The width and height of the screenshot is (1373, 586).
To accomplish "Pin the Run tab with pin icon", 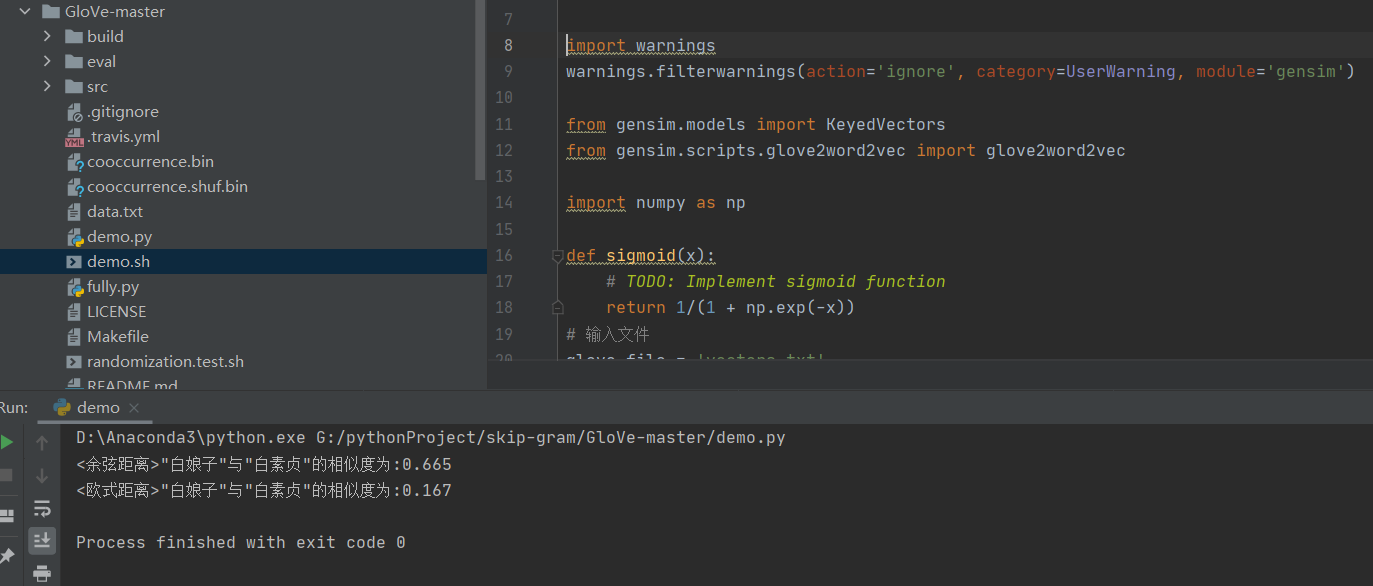I will (7, 554).
